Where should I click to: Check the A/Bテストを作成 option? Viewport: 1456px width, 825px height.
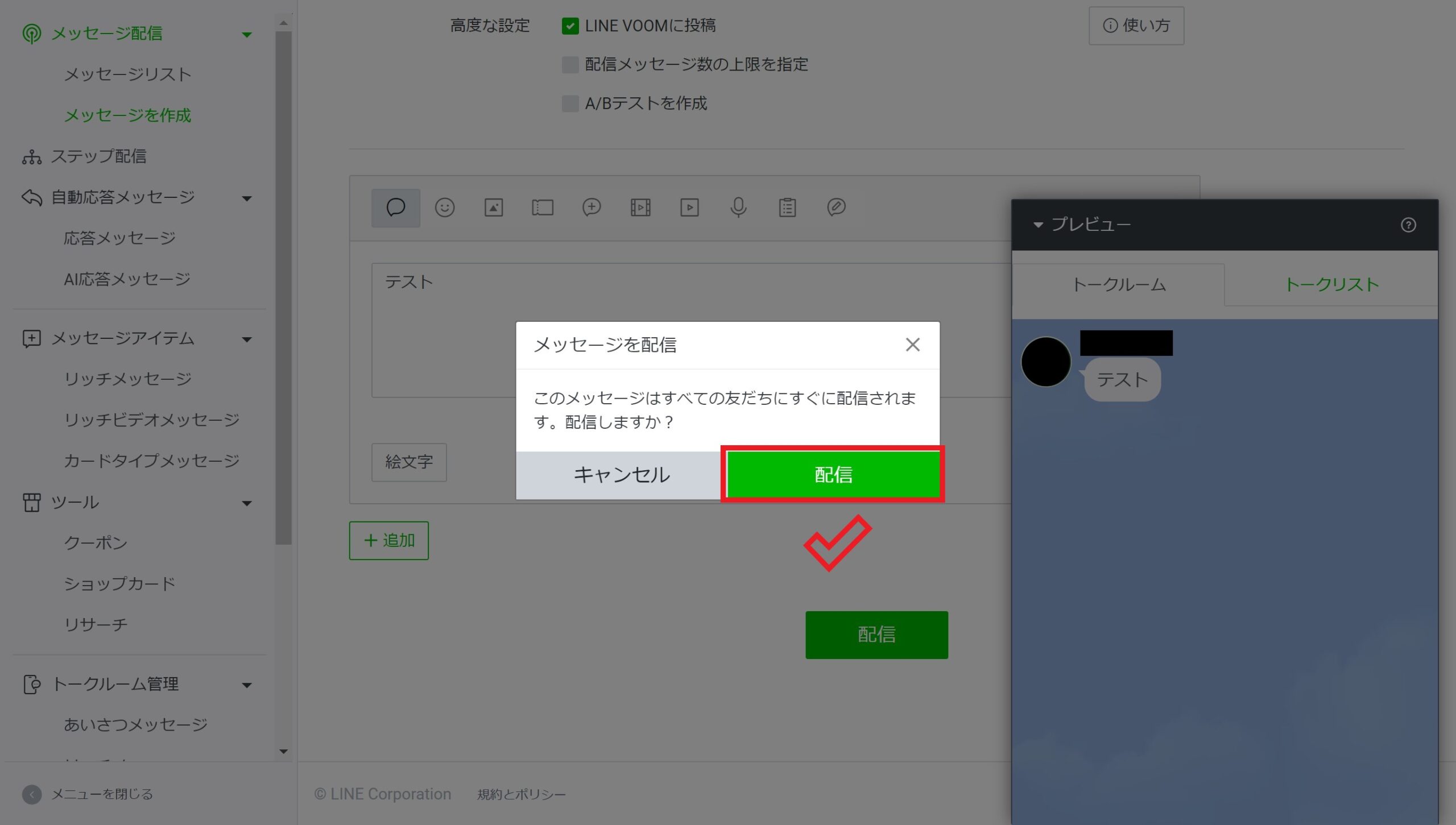(570, 103)
